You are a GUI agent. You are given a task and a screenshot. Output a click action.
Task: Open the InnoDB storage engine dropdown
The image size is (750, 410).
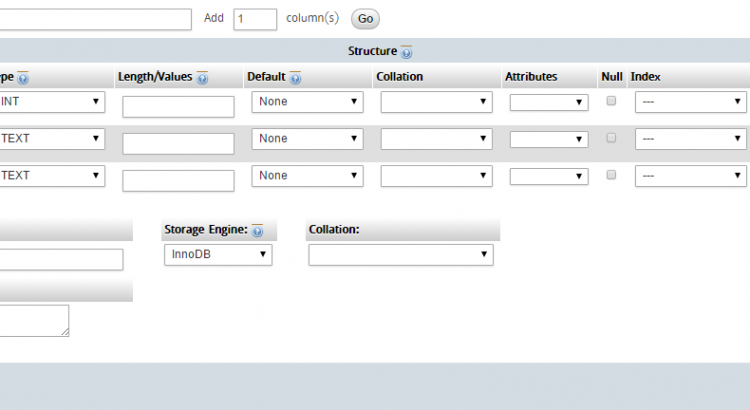click(217, 255)
